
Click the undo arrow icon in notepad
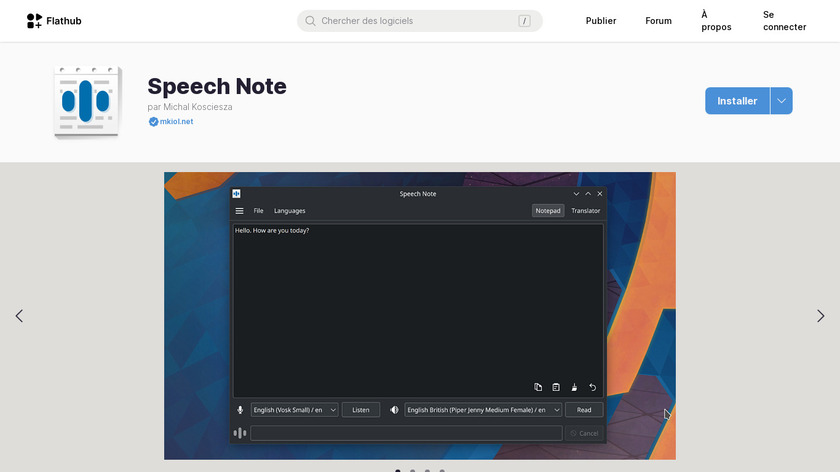(x=592, y=387)
